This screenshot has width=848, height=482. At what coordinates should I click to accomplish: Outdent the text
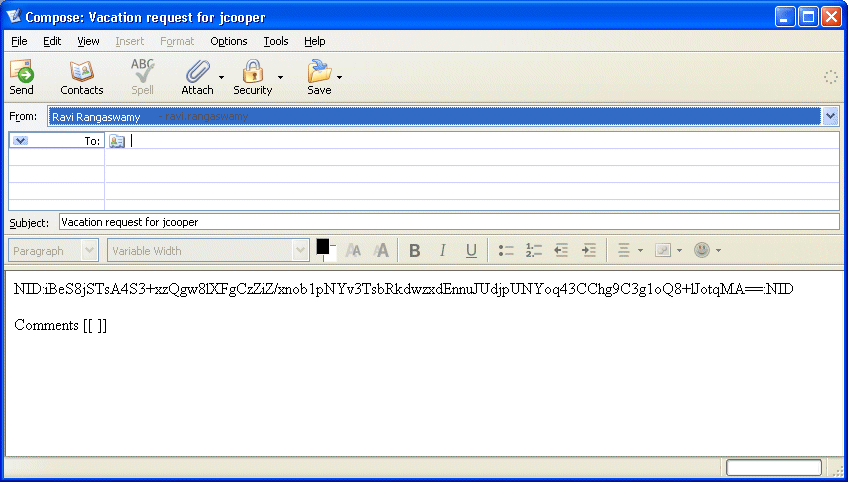(x=561, y=250)
